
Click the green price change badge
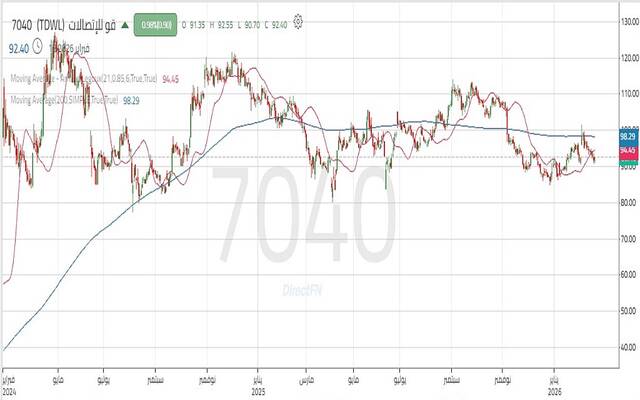click(x=155, y=21)
